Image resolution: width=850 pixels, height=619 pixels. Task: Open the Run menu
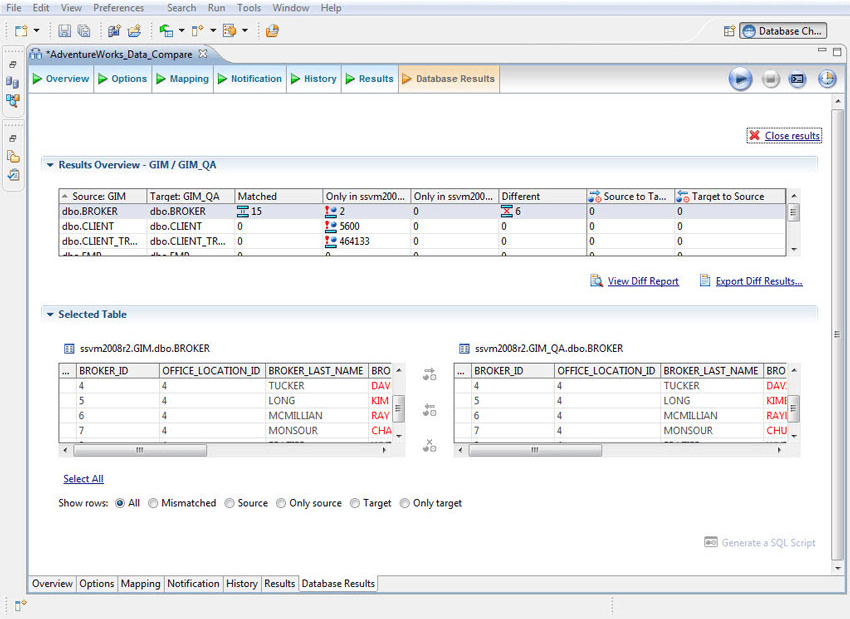[216, 8]
